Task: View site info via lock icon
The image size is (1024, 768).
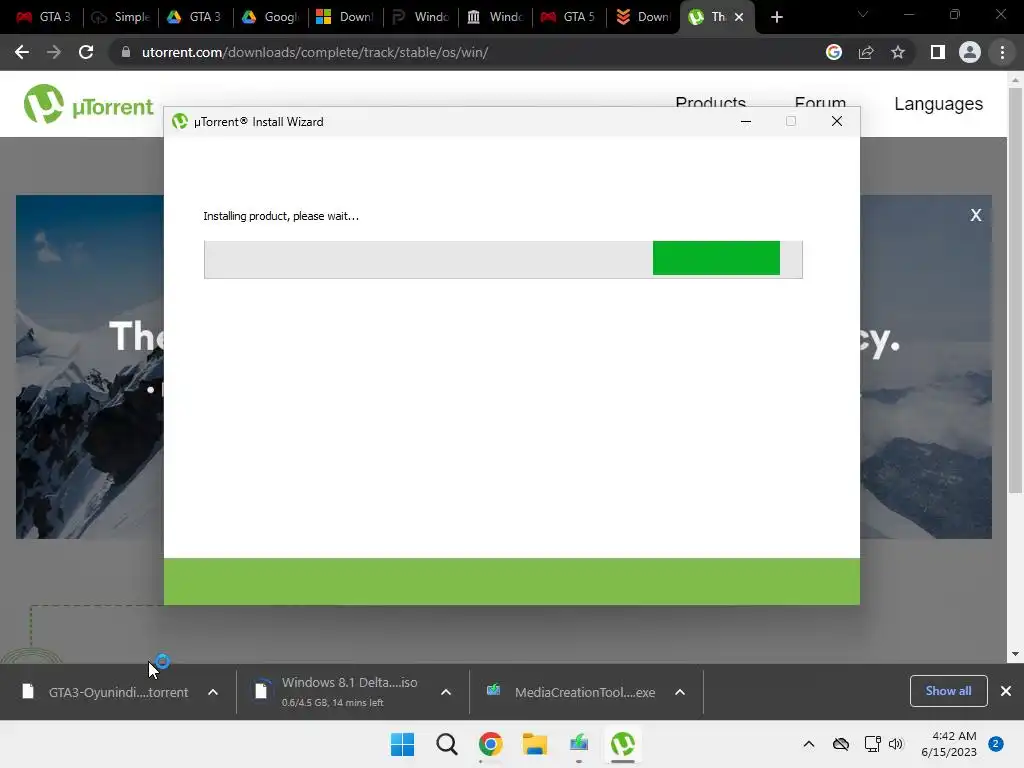Action: (126, 52)
